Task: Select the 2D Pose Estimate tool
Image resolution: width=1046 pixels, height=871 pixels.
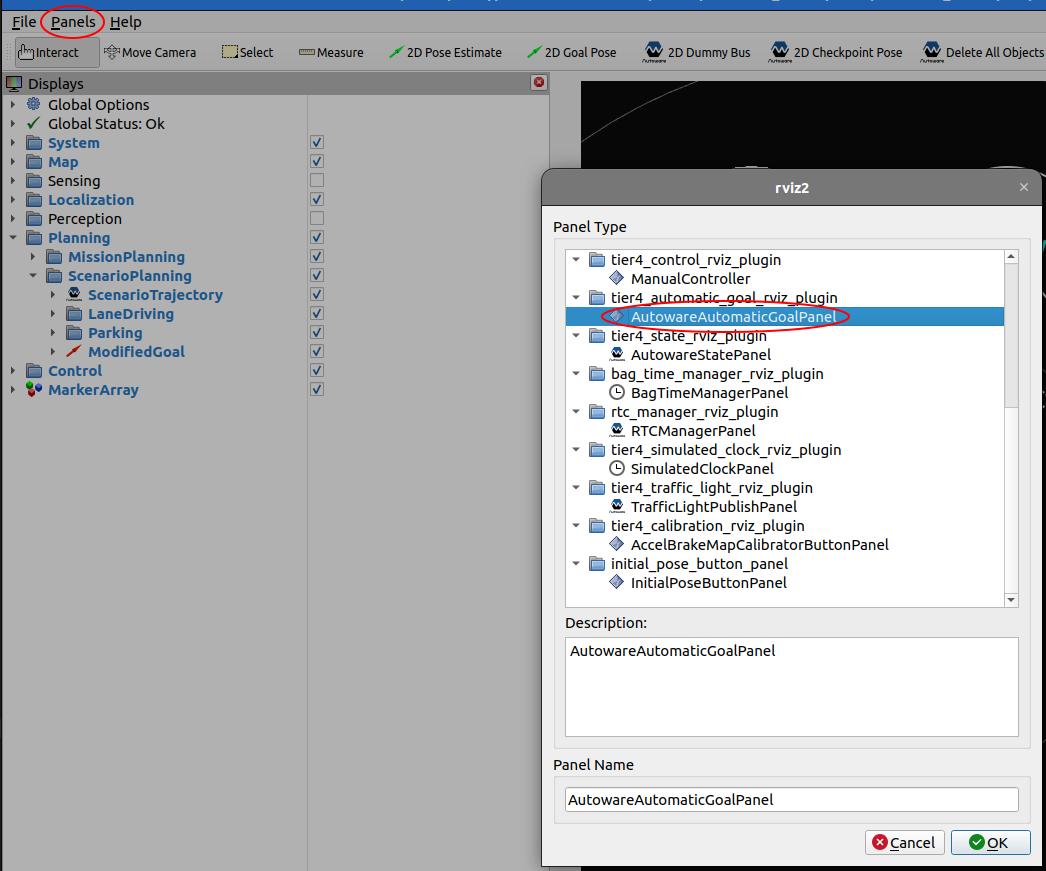Action: tap(445, 51)
